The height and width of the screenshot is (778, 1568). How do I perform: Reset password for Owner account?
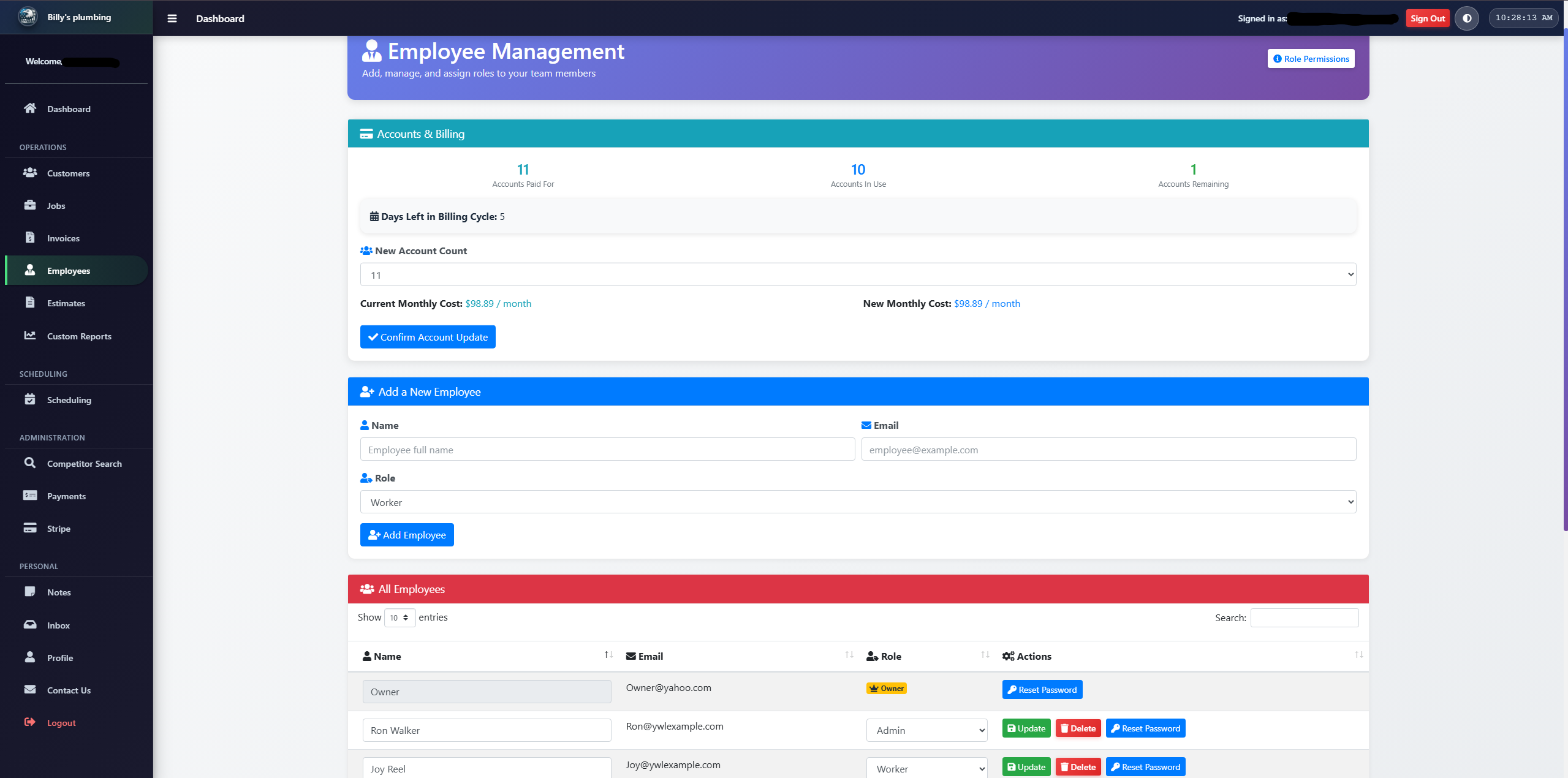click(x=1042, y=690)
